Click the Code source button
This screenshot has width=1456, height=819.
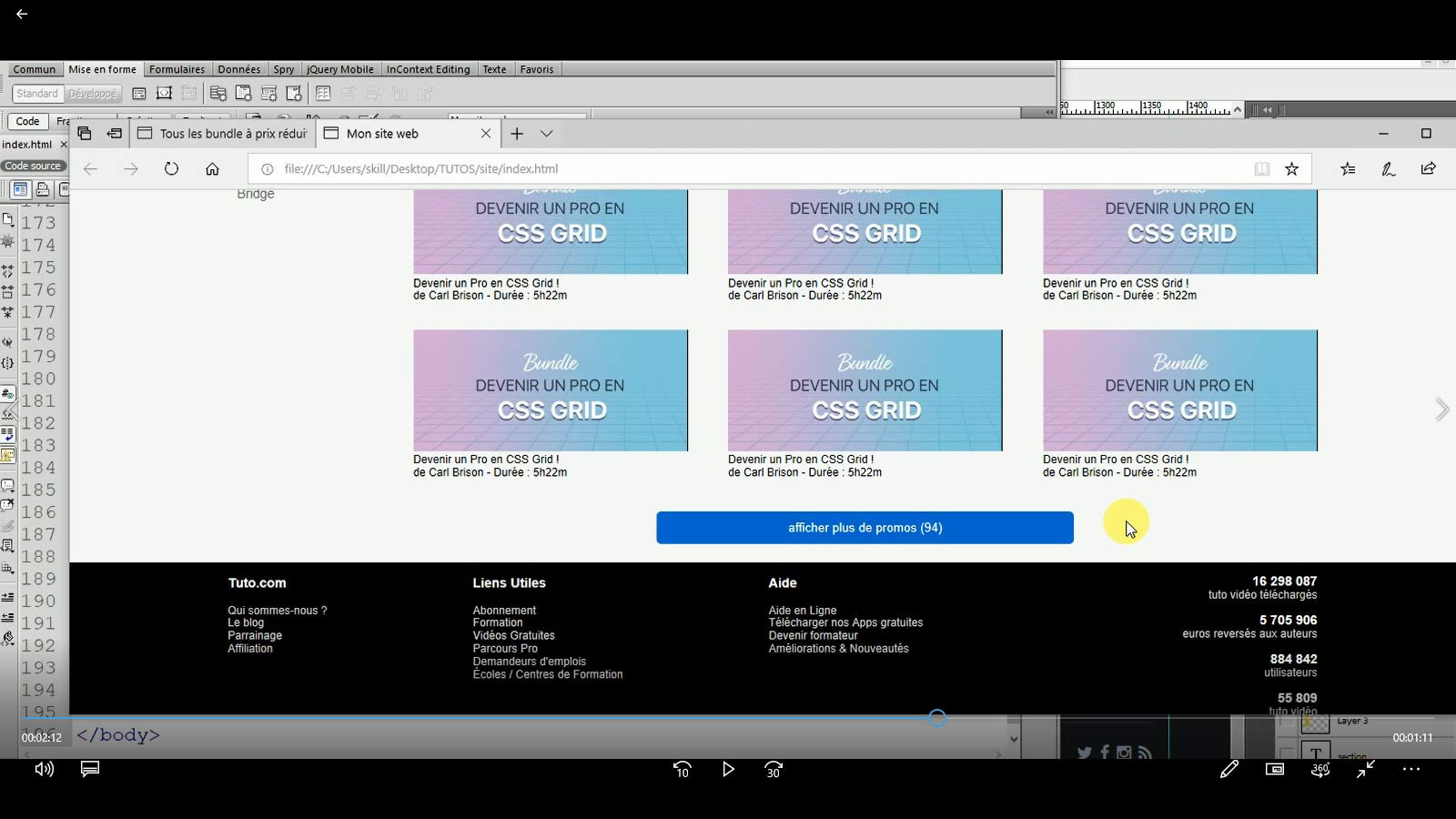(33, 166)
